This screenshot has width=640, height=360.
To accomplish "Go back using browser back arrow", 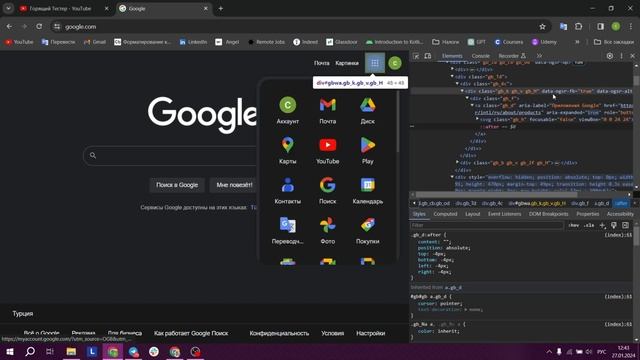I will [9, 27].
